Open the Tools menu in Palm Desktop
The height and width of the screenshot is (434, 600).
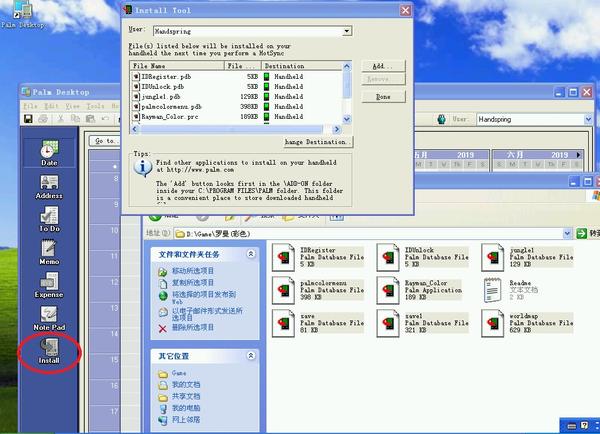click(x=94, y=106)
